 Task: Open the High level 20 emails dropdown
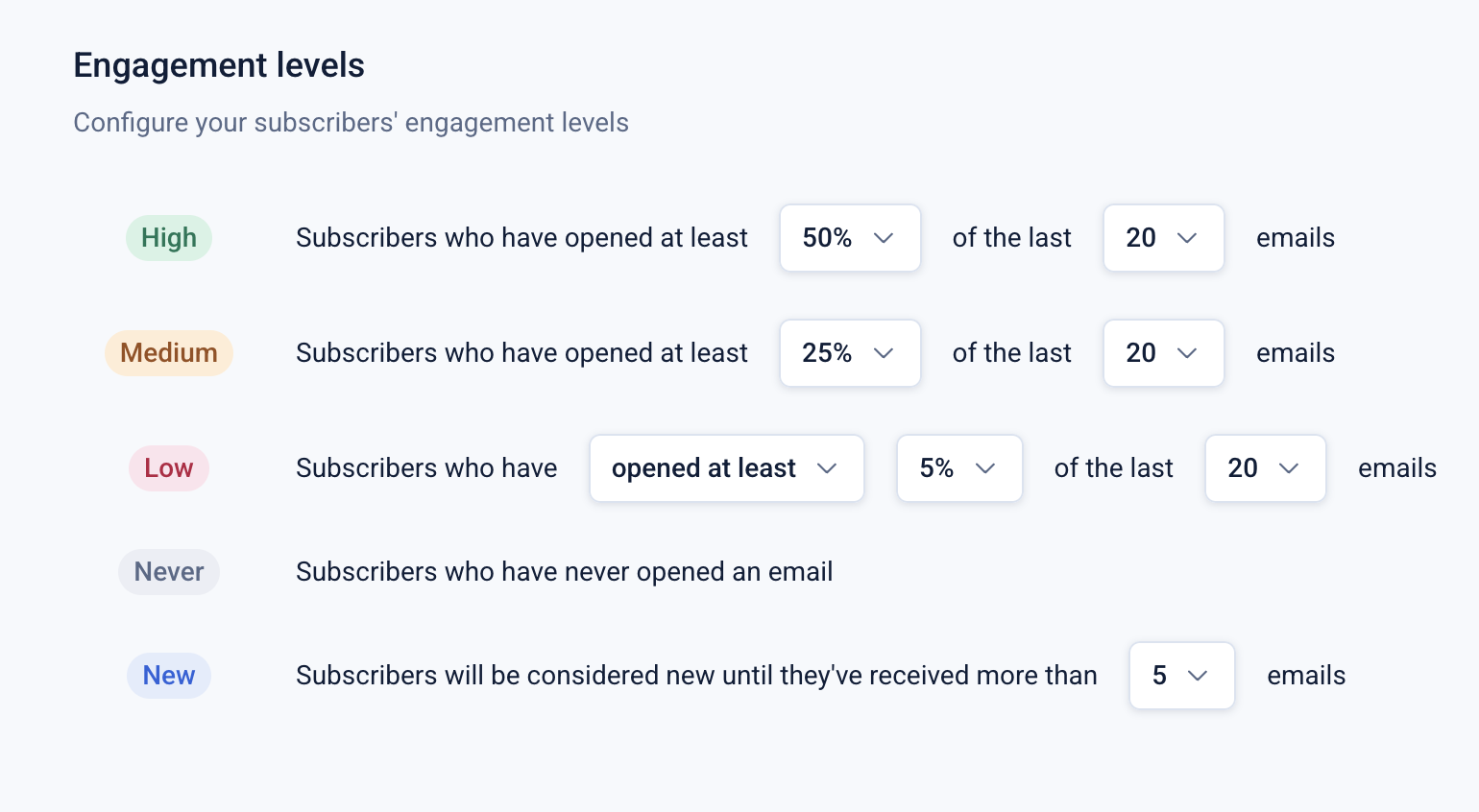tap(1162, 238)
